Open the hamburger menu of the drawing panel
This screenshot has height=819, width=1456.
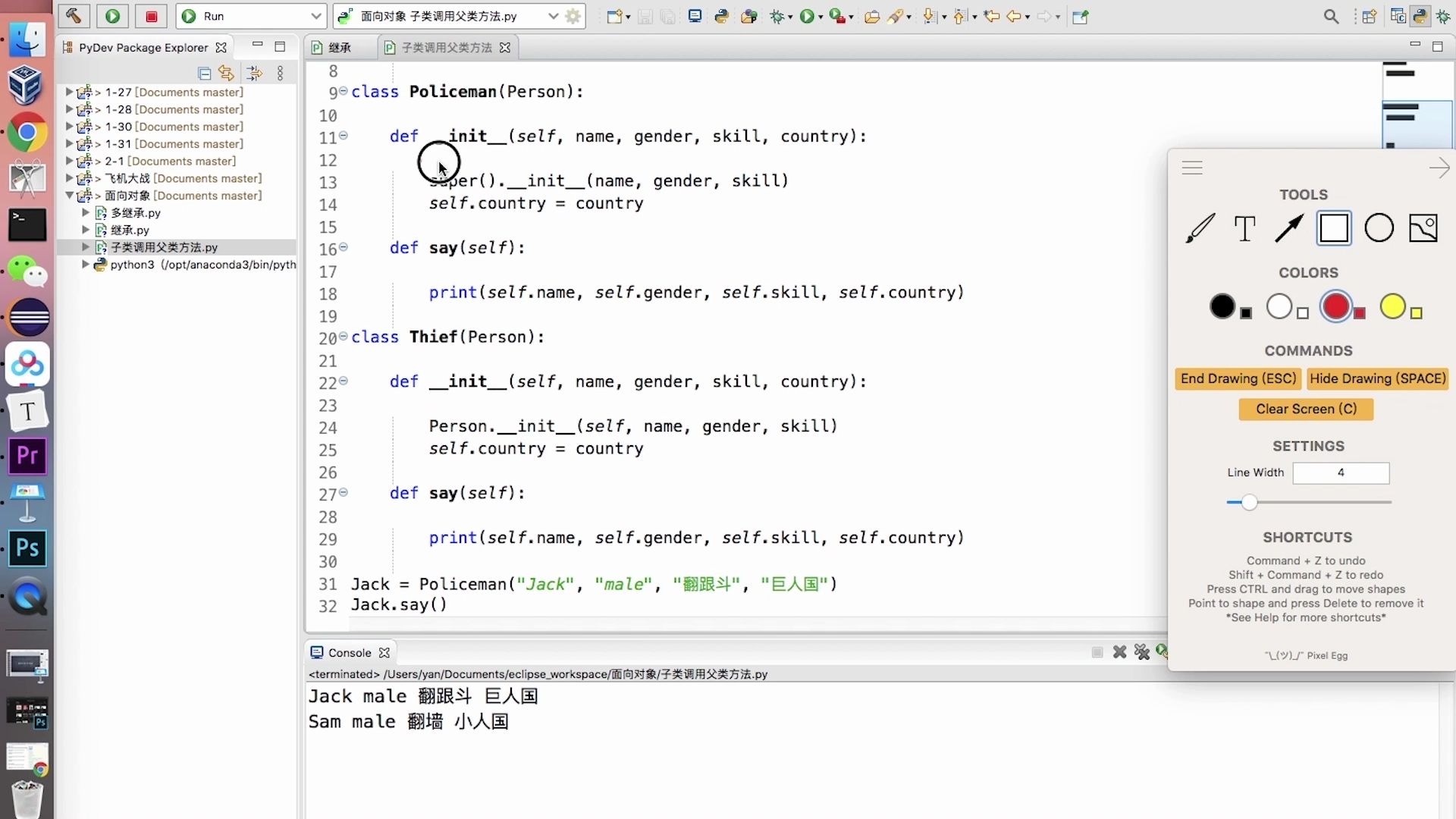coord(1192,168)
